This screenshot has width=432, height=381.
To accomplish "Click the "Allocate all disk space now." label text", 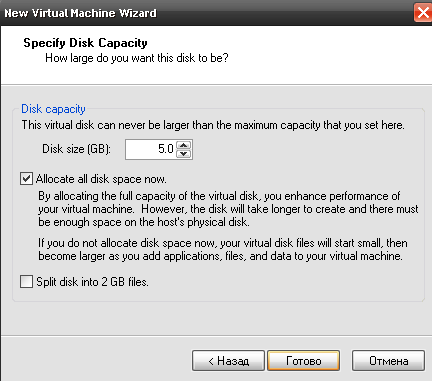I will pos(101,179).
